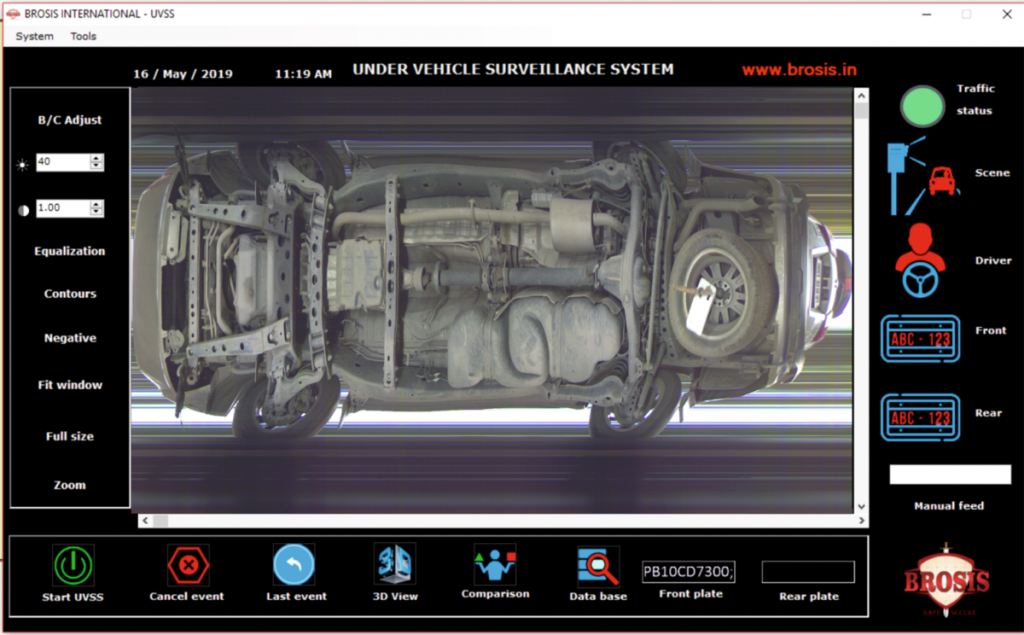Click Fit window to resize the scan

tap(70, 384)
